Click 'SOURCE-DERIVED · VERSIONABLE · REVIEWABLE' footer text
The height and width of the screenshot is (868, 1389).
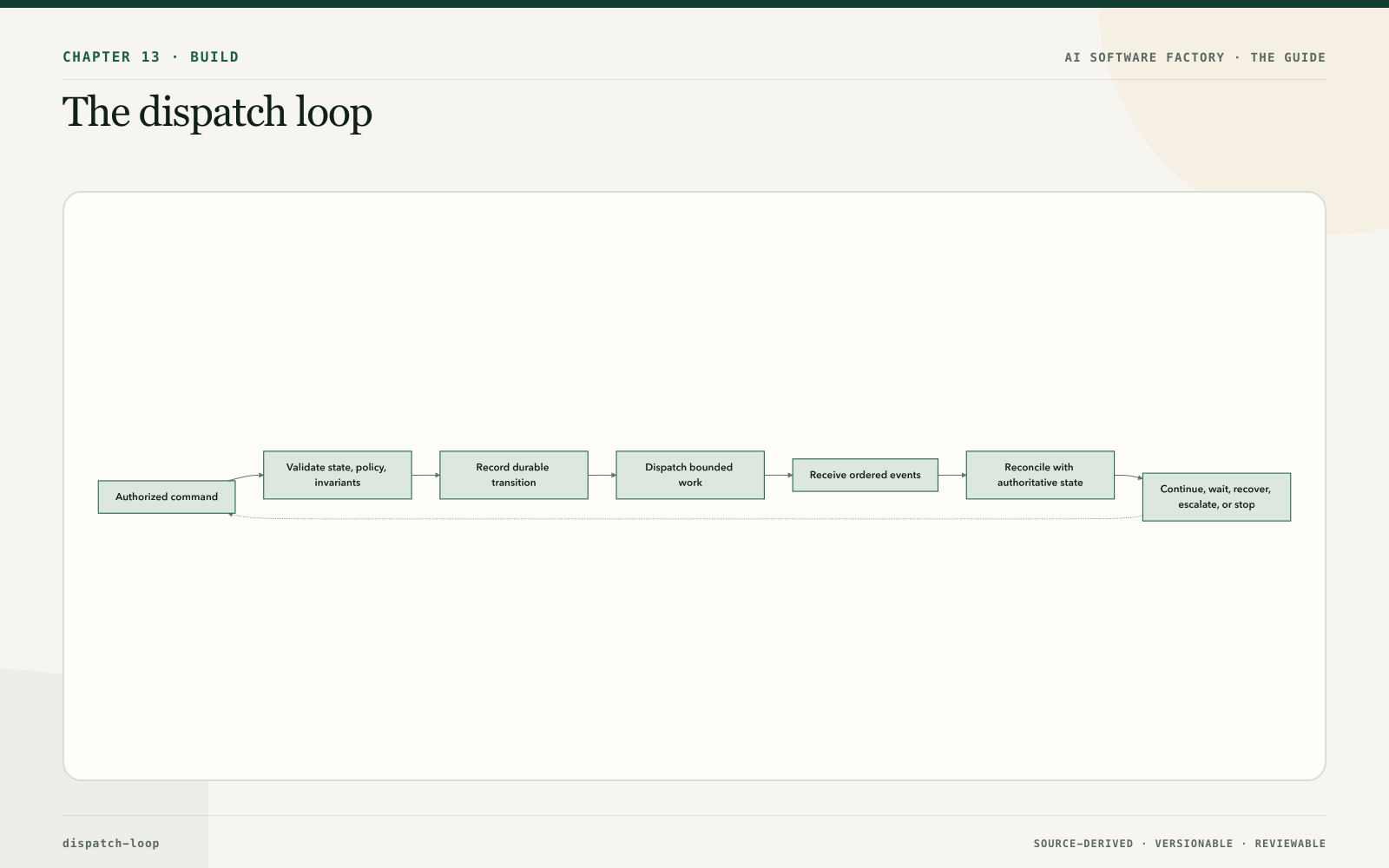(x=1180, y=844)
